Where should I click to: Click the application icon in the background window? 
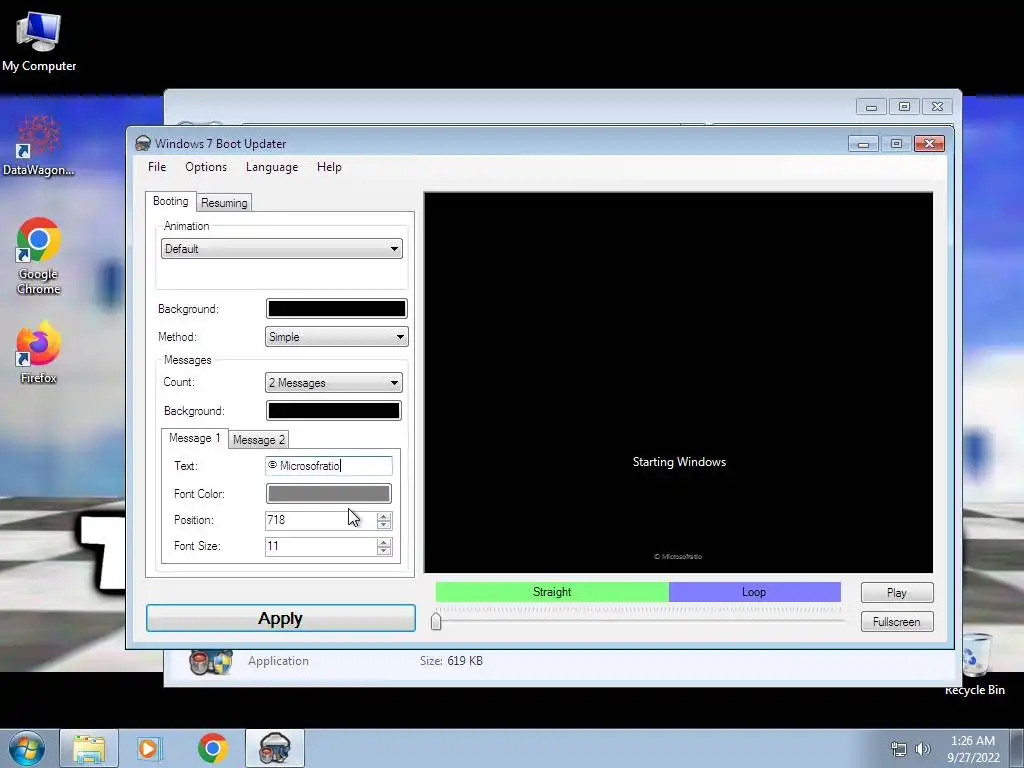210,662
